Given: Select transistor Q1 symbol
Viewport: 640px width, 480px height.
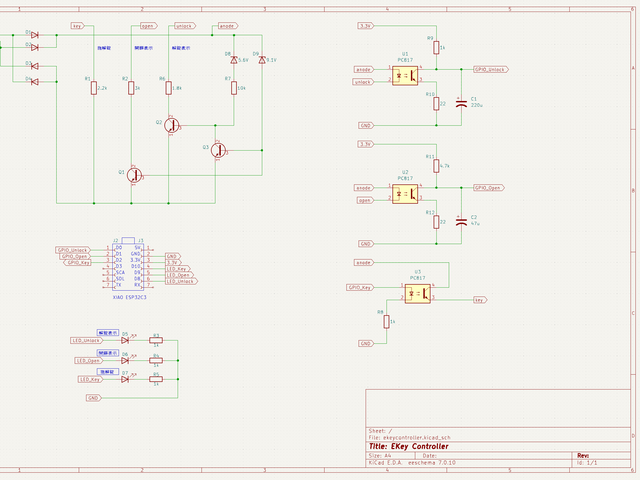Looking at the screenshot, I should tap(135, 173).
